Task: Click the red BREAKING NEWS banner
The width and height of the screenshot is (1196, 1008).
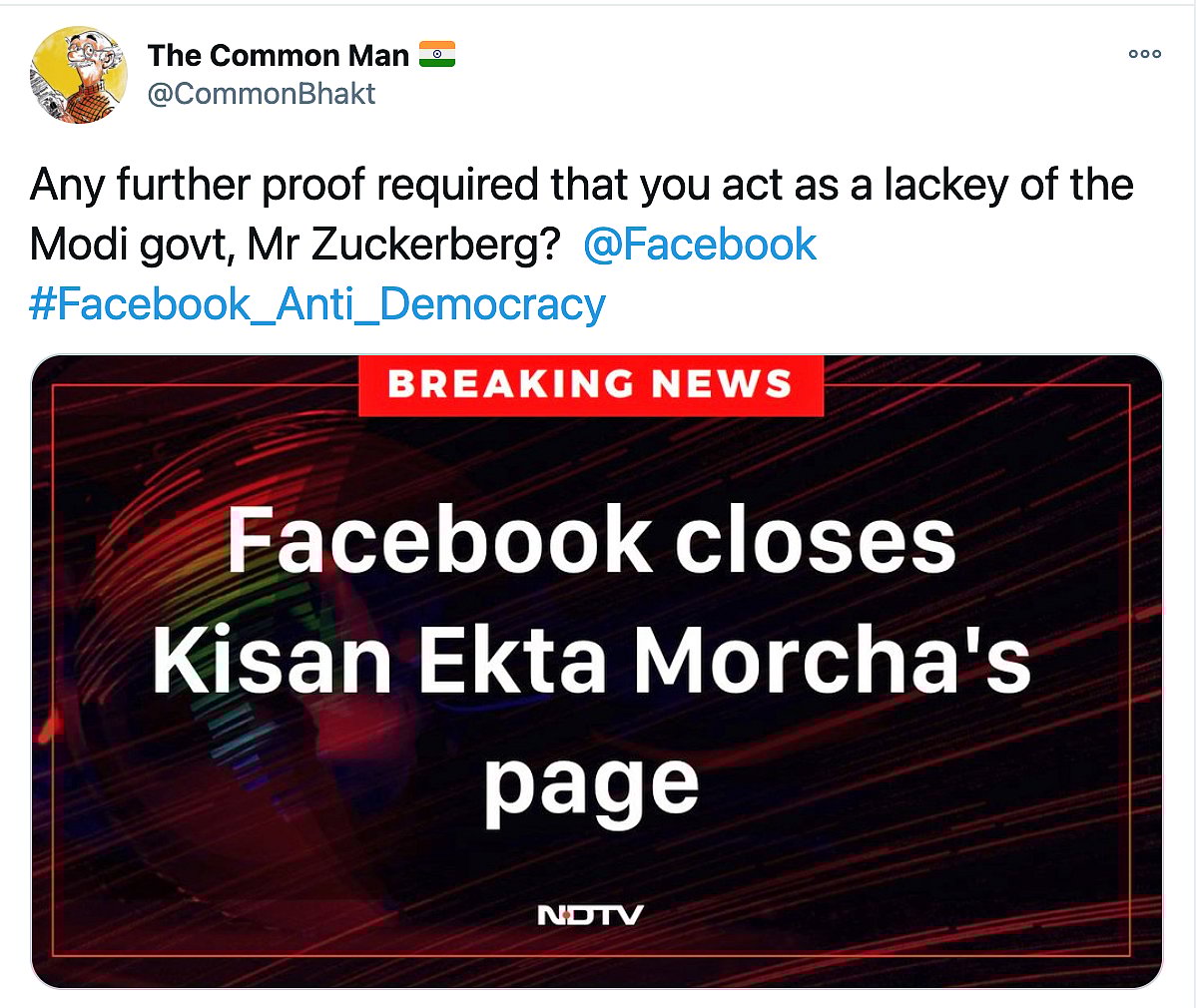Action: pyautogui.click(x=591, y=384)
